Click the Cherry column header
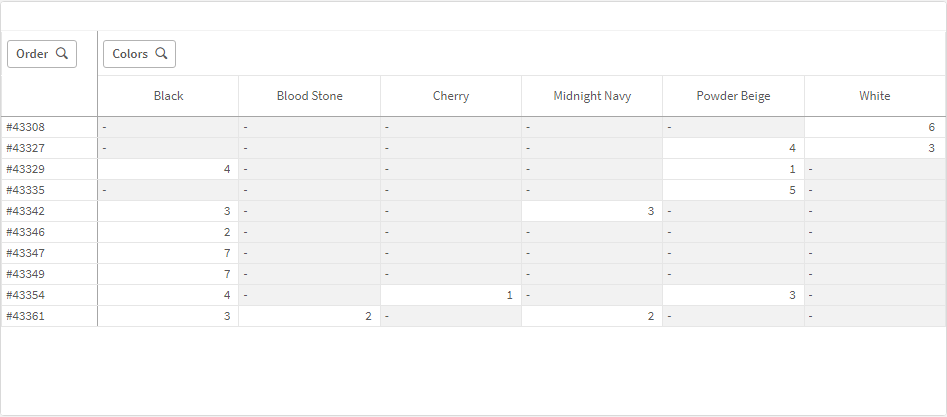947x417 pixels. tap(451, 96)
